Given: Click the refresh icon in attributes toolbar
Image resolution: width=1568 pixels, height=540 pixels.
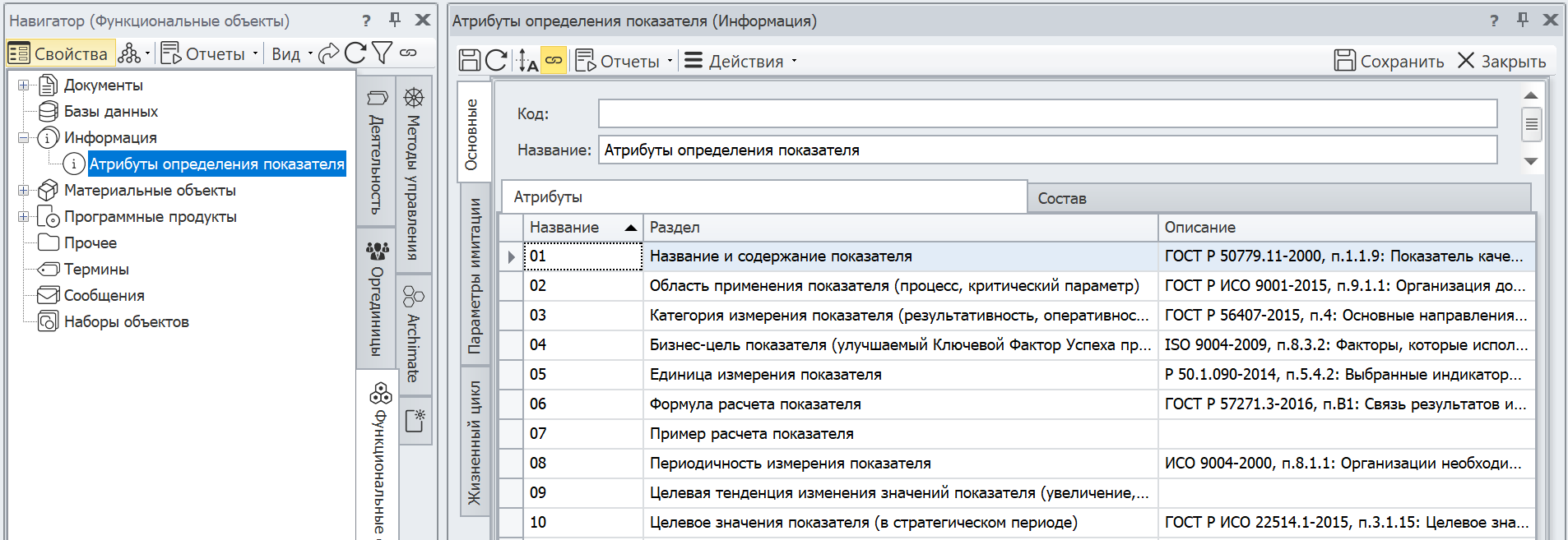Looking at the screenshot, I should [x=496, y=61].
